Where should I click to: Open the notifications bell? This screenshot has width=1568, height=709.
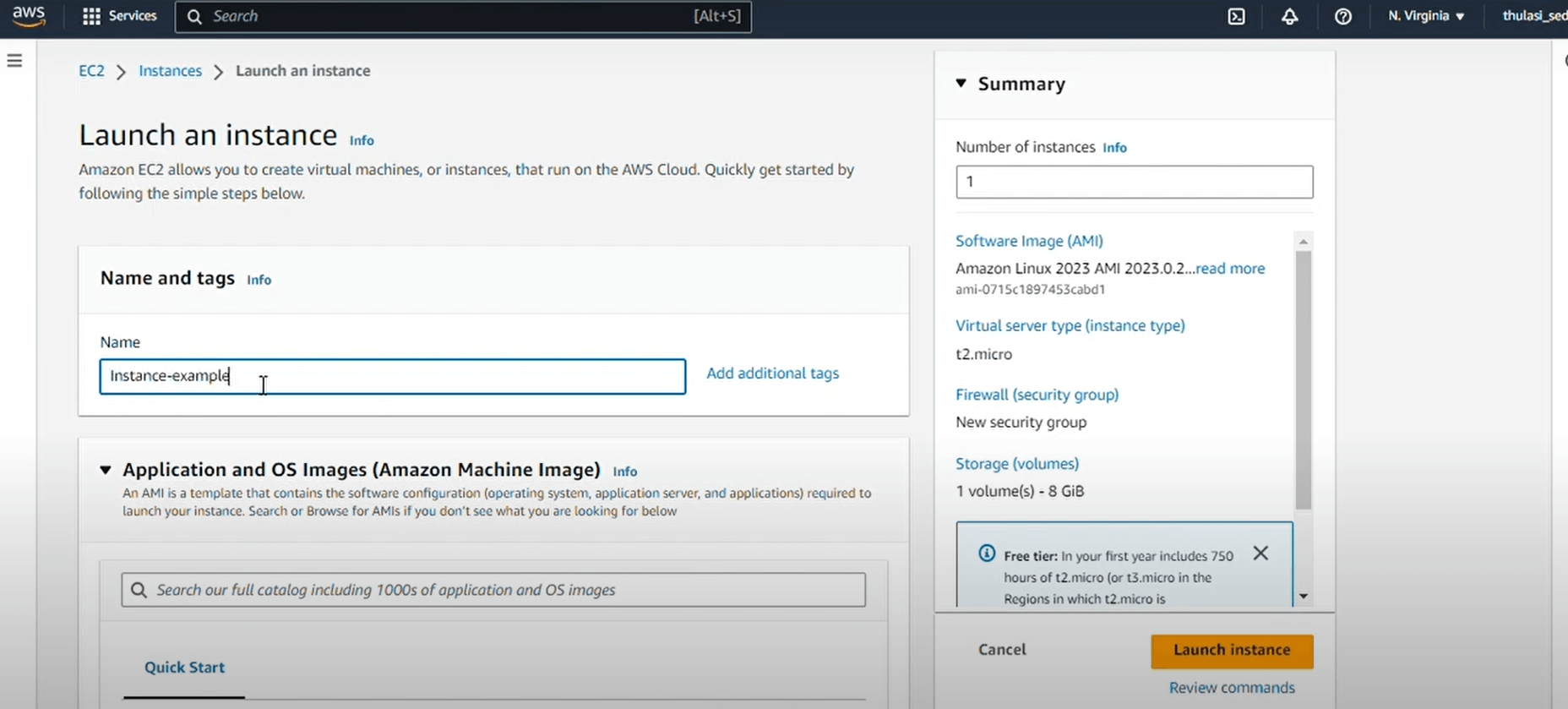point(1289,17)
